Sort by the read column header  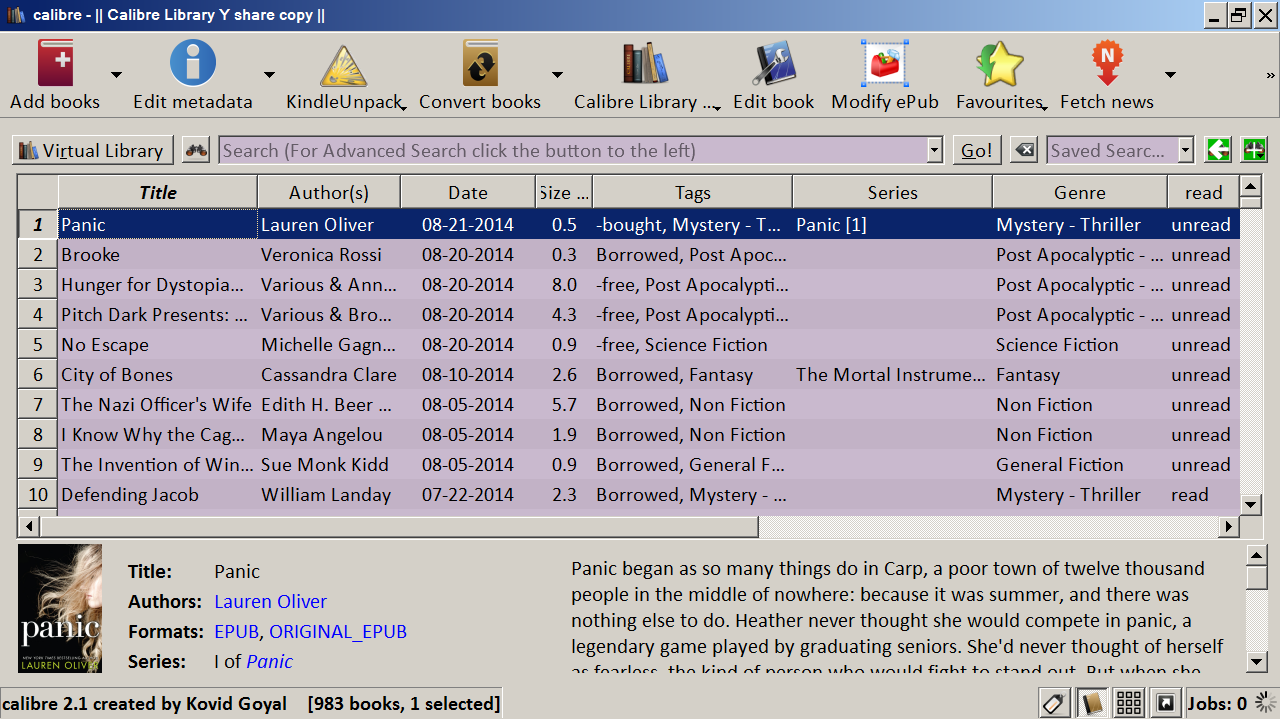click(x=1203, y=192)
